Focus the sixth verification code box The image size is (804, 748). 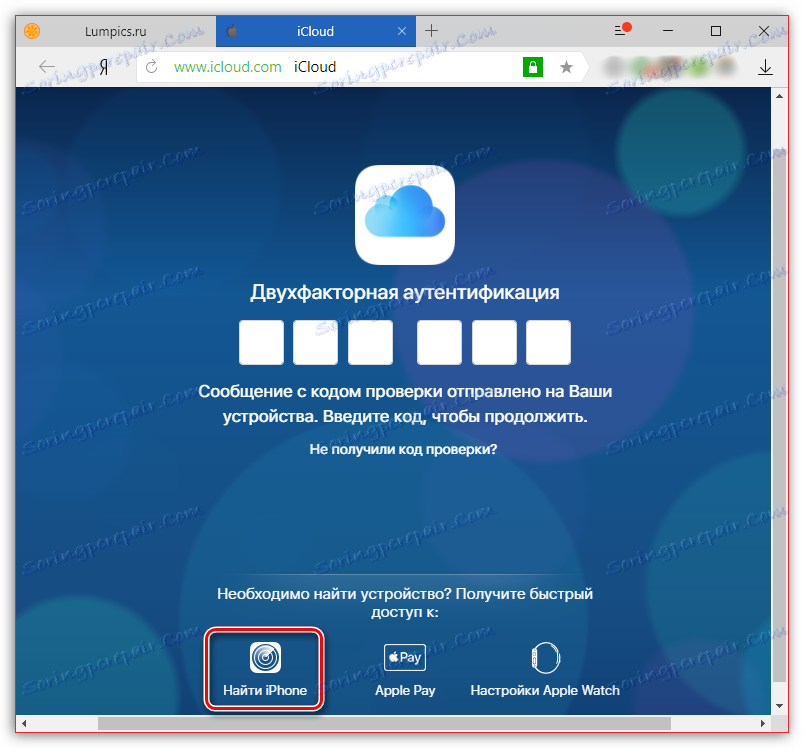pyautogui.click(x=548, y=342)
